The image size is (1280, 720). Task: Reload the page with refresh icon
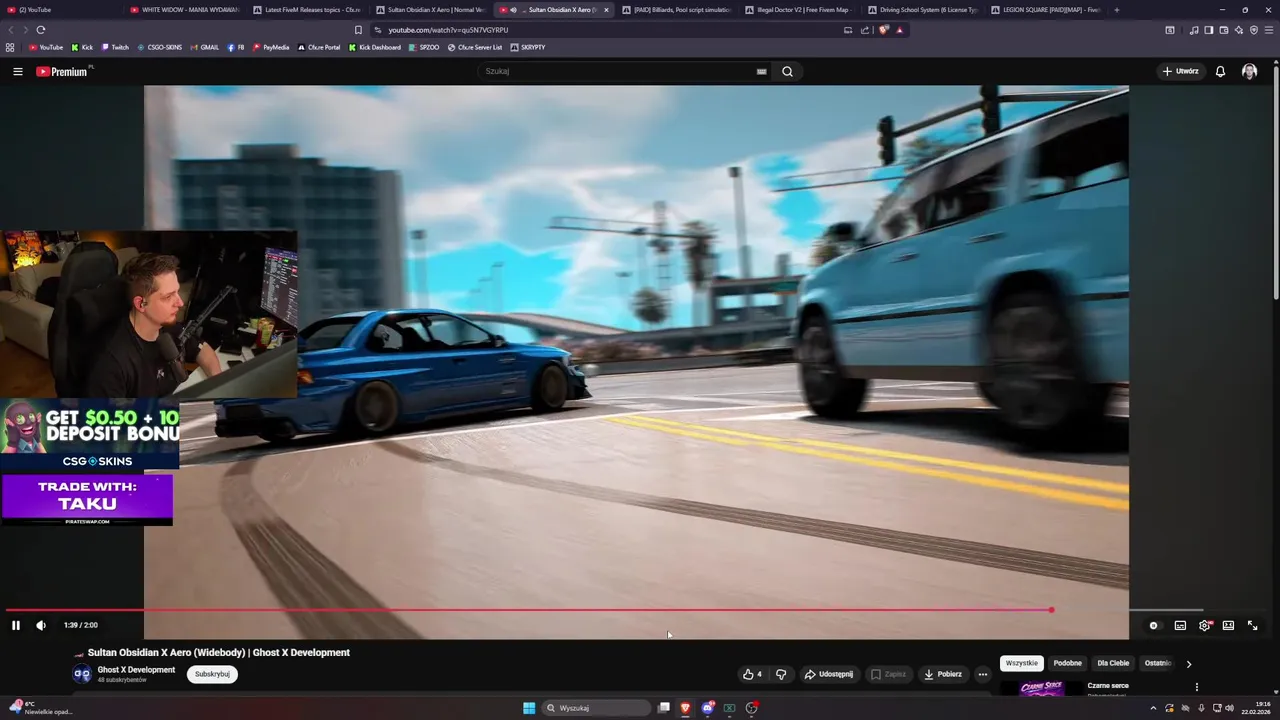coord(41,30)
